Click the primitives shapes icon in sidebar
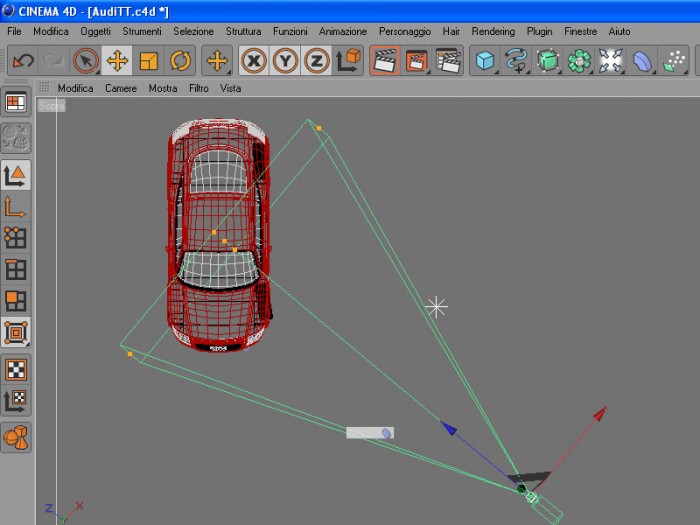This screenshot has height=525, width=700. point(16,438)
